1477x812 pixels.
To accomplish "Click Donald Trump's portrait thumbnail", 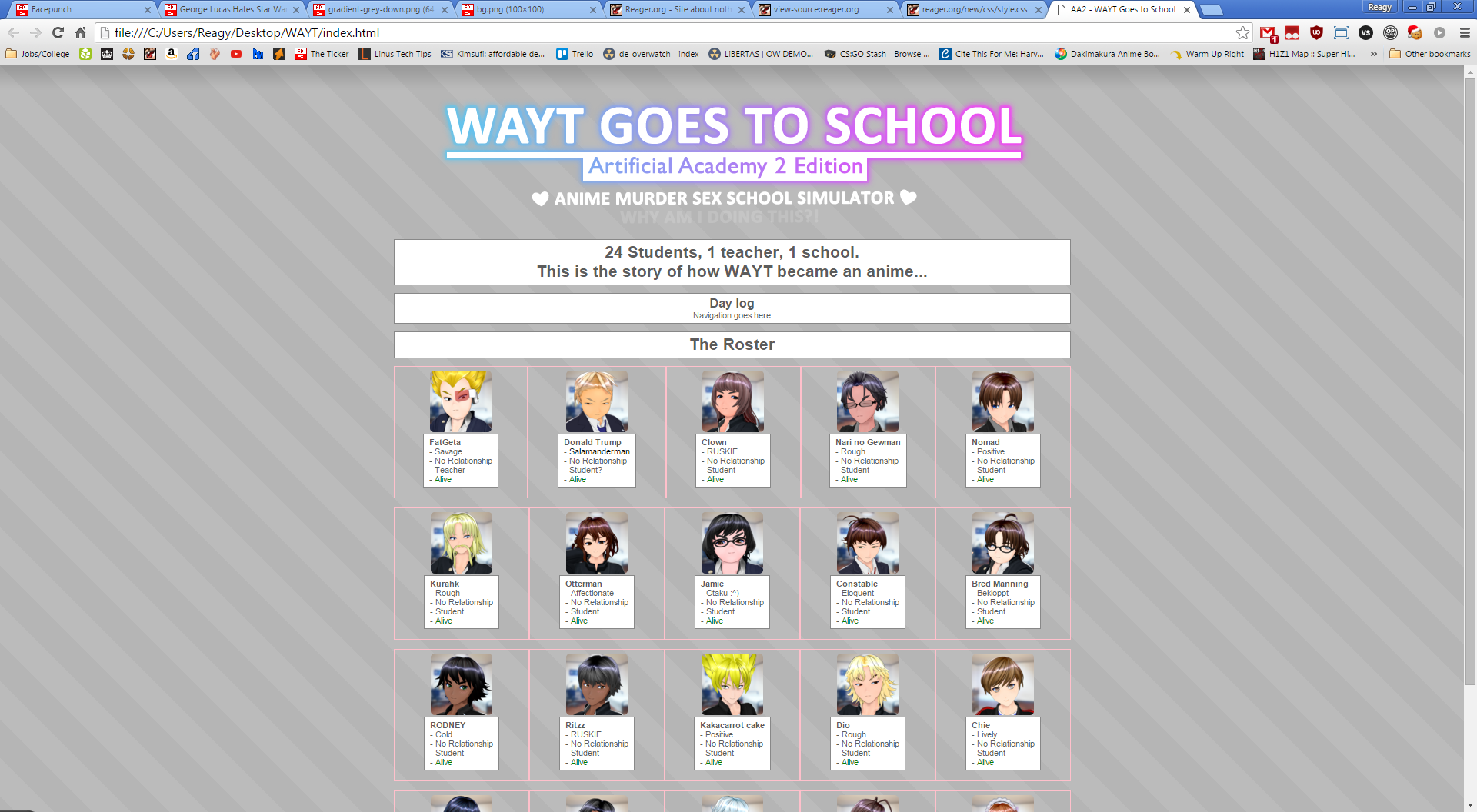I will [597, 401].
